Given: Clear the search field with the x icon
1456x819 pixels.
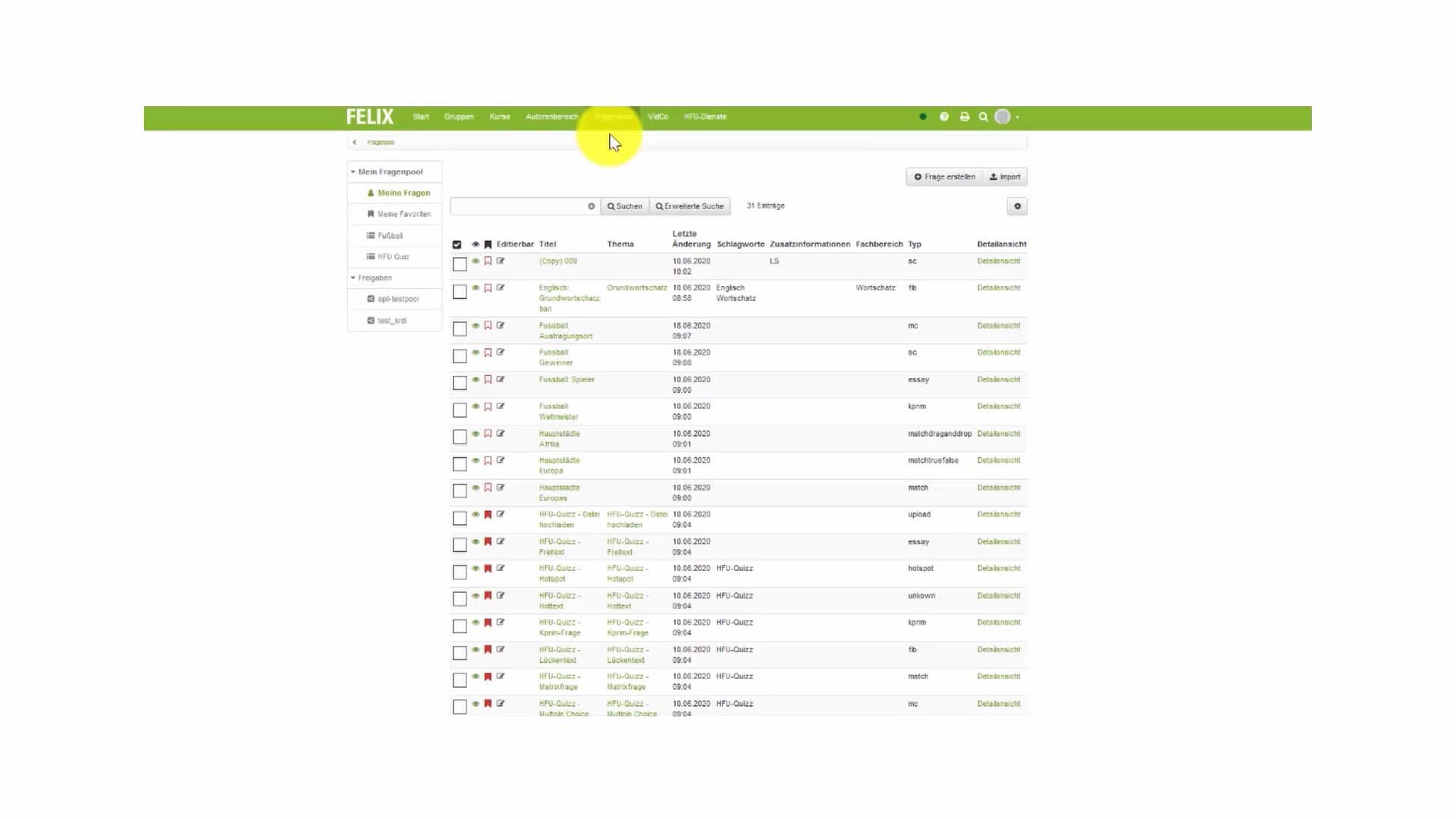Looking at the screenshot, I should 591,206.
